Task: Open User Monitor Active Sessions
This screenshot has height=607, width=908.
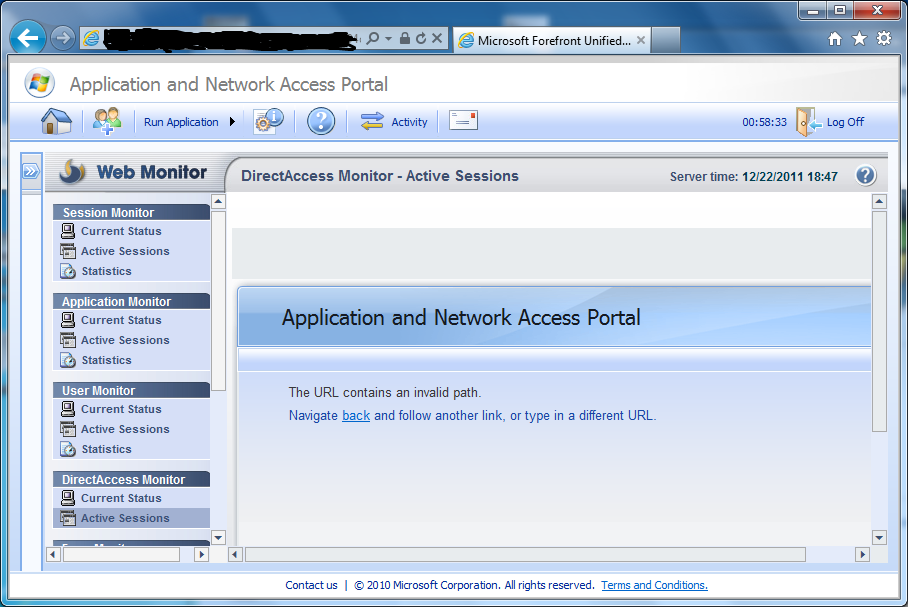Action: (125, 430)
